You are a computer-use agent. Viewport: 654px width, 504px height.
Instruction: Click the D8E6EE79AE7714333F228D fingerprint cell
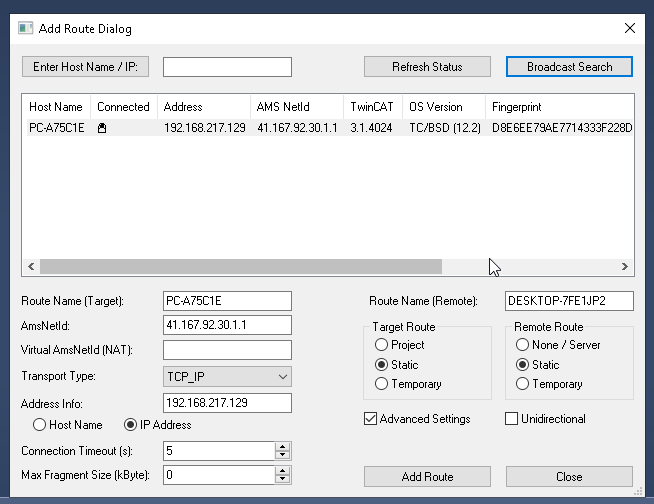(x=562, y=128)
